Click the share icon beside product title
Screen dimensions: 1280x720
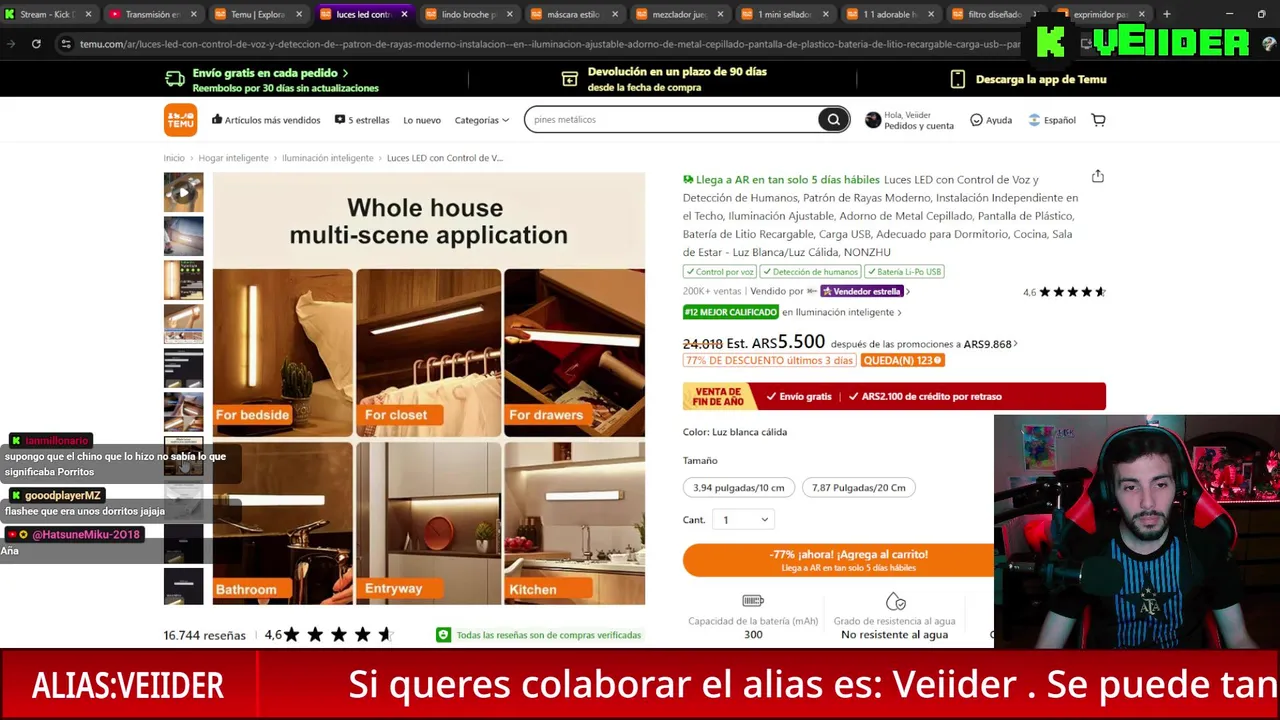[1098, 176]
